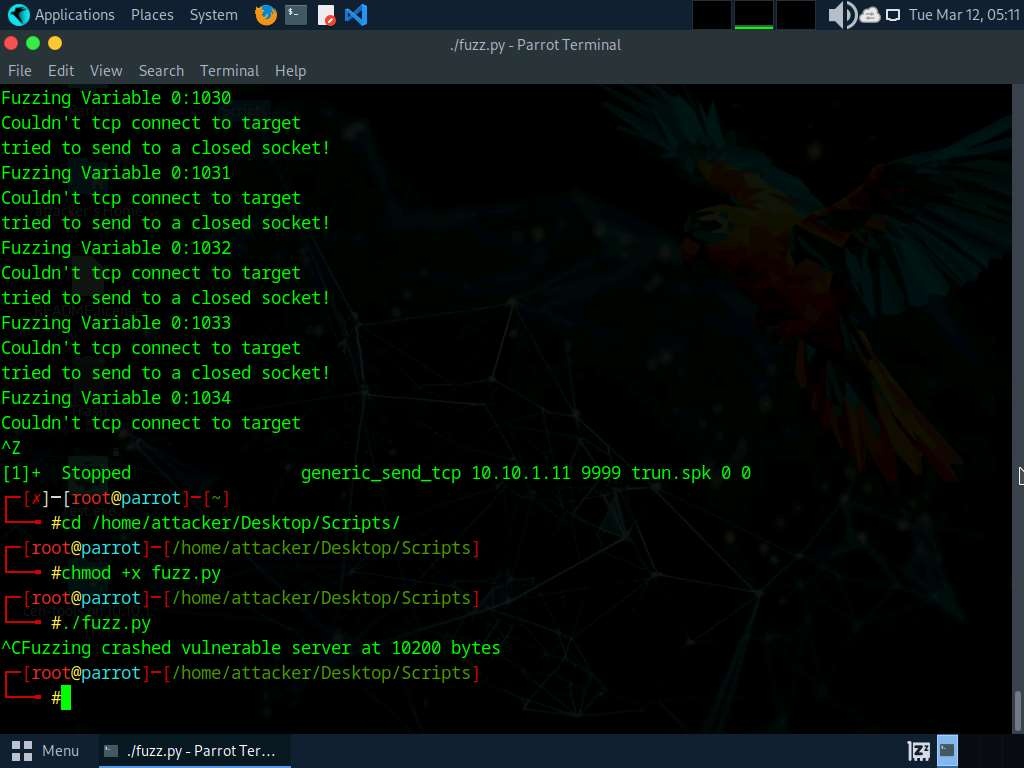This screenshot has width=1024, height=768.
Task: Open the System menu
Action: (x=213, y=15)
